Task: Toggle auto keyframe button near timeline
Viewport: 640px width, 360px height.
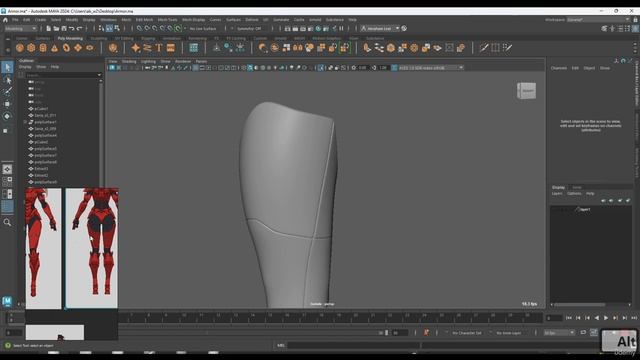Action: pos(426,333)
